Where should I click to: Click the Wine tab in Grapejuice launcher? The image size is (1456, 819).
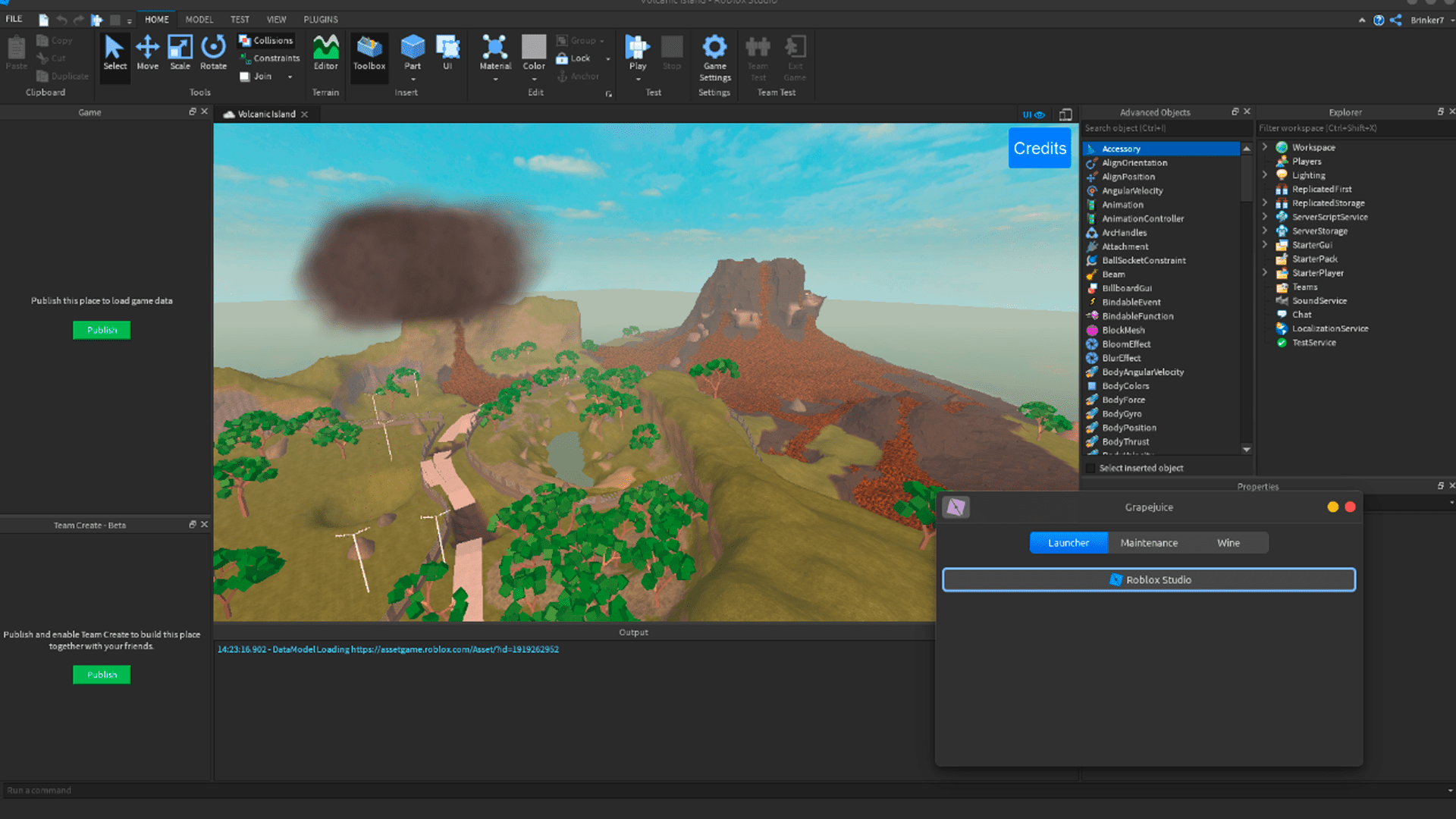click(x=1228, y=542)
